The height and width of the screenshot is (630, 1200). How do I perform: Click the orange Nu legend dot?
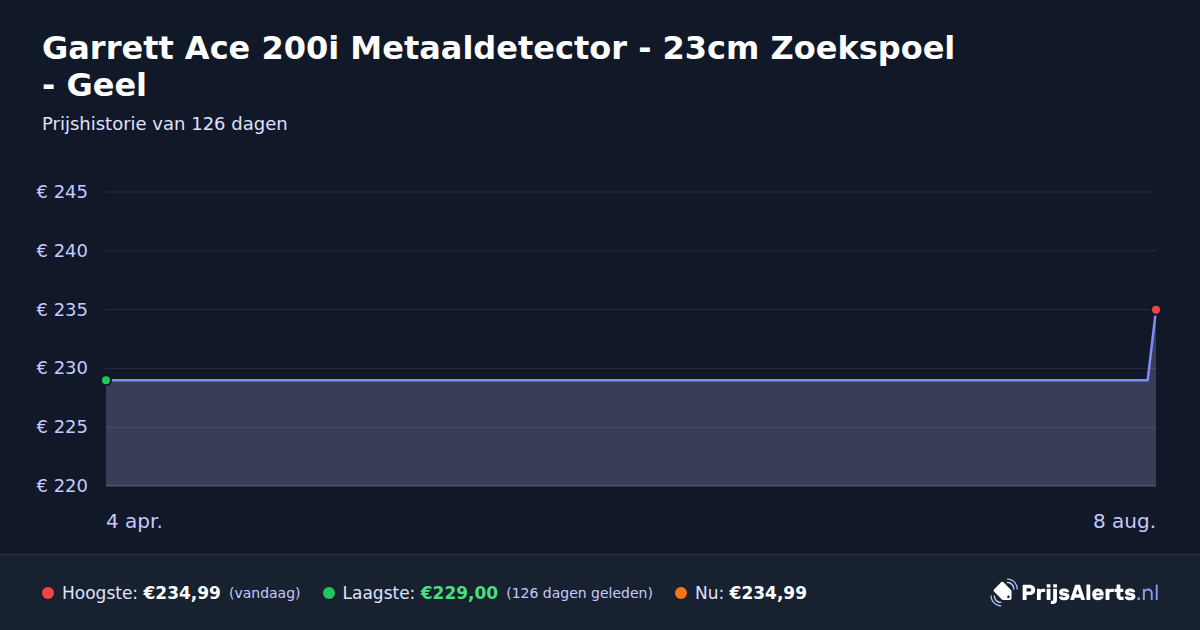[x=681, y=593]
